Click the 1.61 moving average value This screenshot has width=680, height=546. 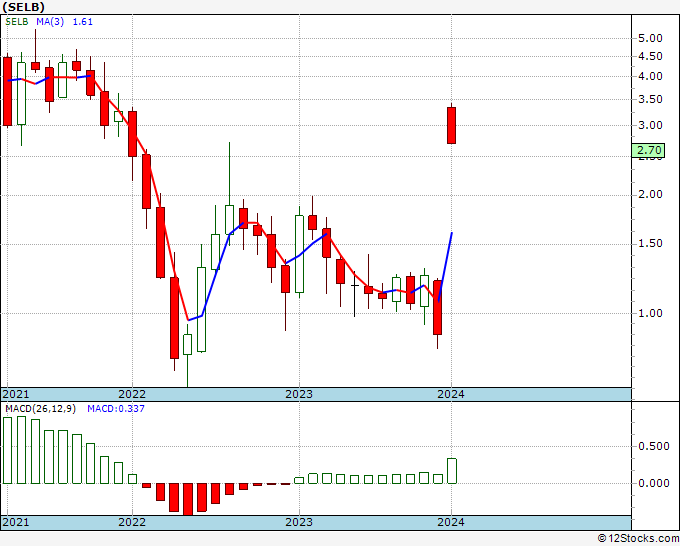[x=82, y=22]
